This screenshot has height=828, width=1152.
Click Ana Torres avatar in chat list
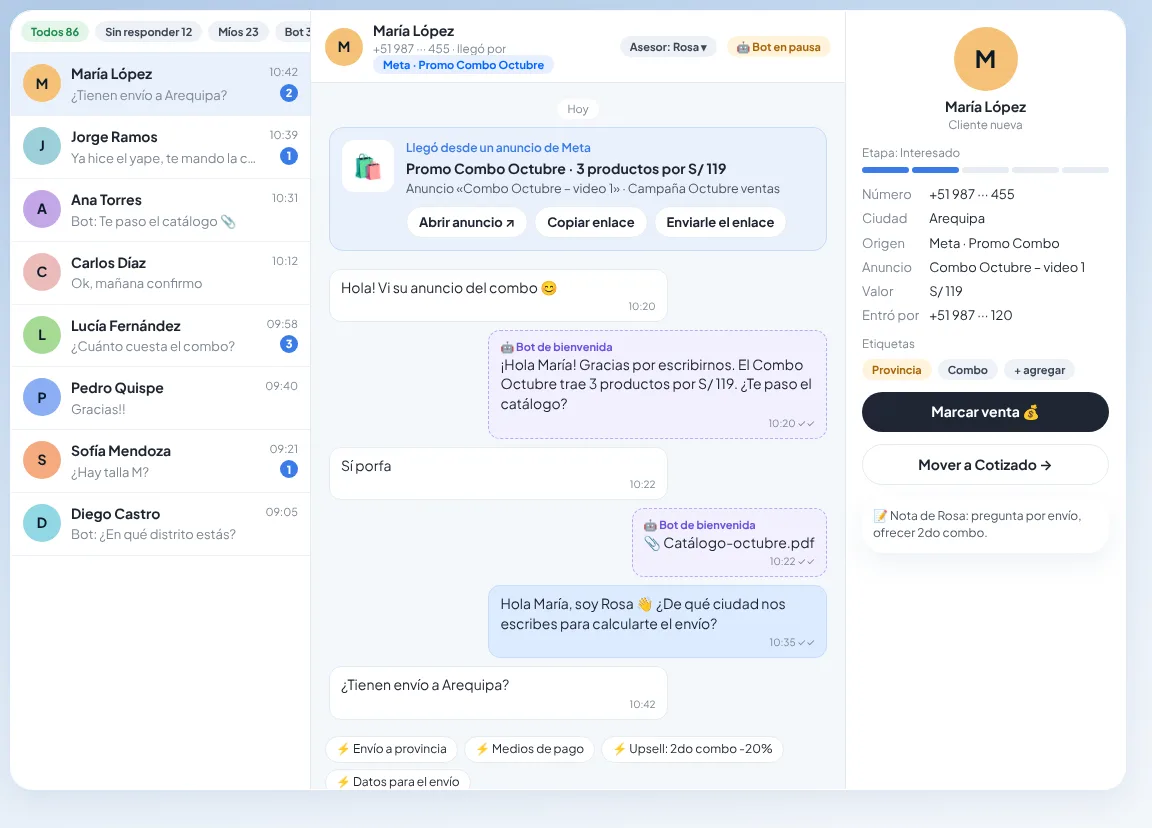[42, 209]
